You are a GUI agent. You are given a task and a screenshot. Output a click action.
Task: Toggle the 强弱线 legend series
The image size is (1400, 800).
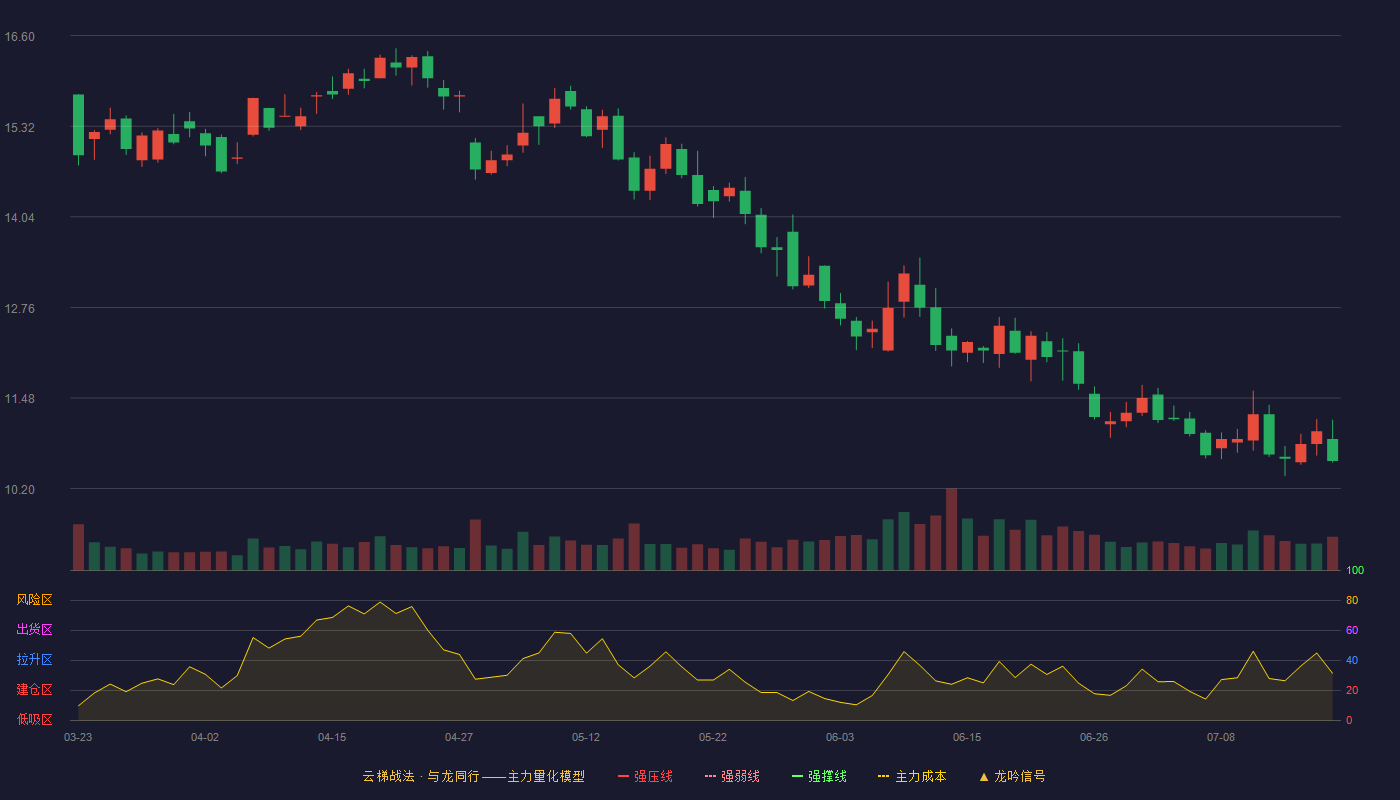[732, 776]
